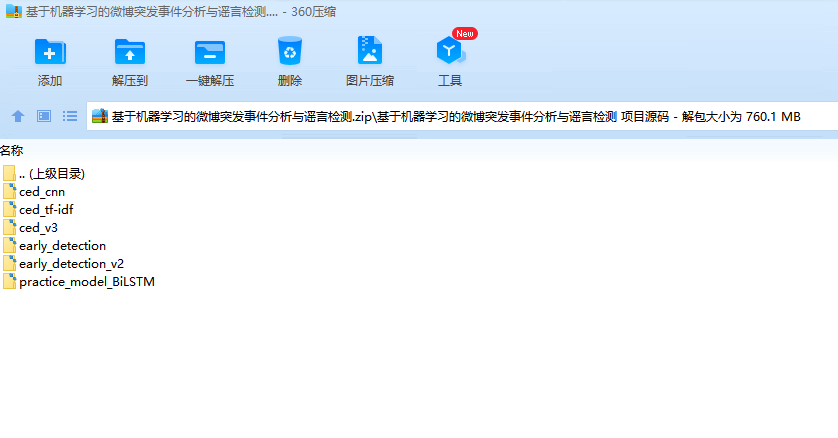Select the ced_tf-idf folder icon
The height and width of the screenshot is (438, 838).
tap(9, 209)
